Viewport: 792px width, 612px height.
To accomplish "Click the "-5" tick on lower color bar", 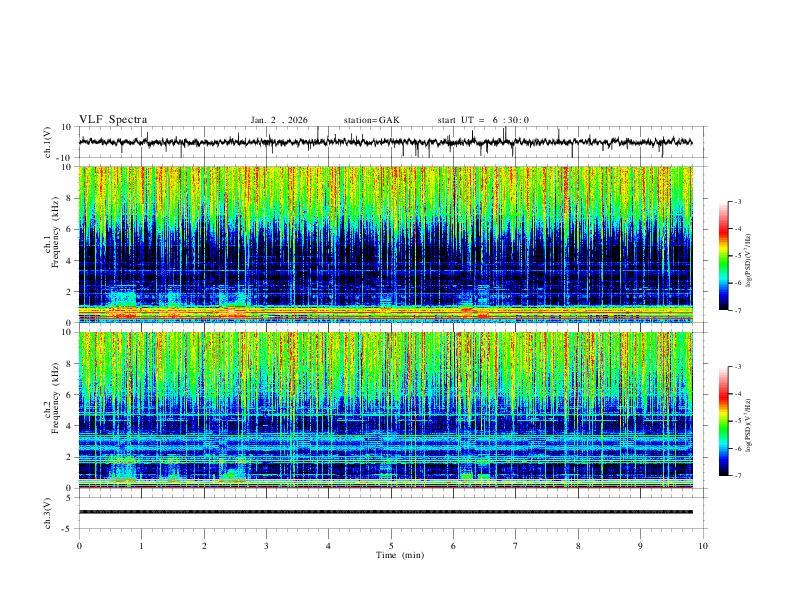I will tap(738, 421).
